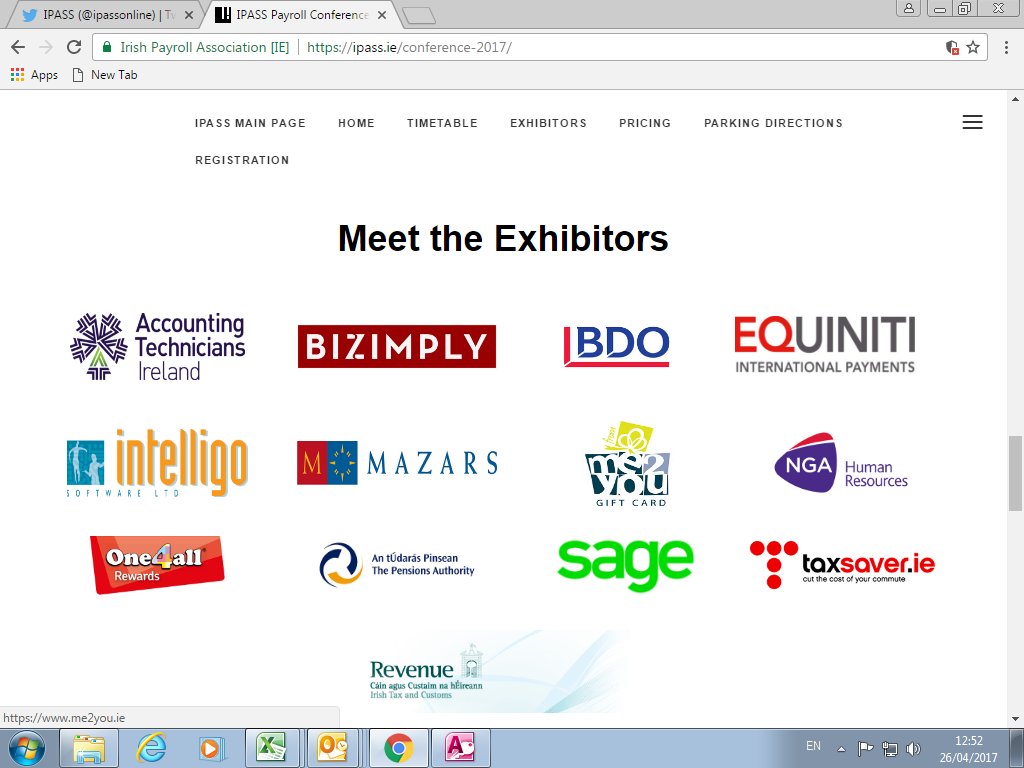
Task: Open the PARKING DIRECTIONS menu item
Action: (773, 123)
